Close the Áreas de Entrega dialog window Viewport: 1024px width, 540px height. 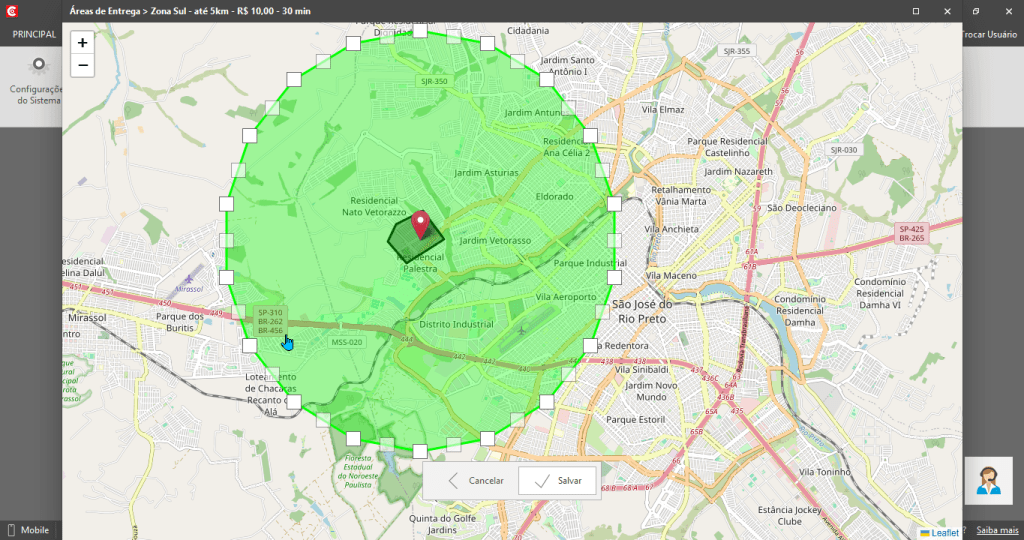pos(947,11)
